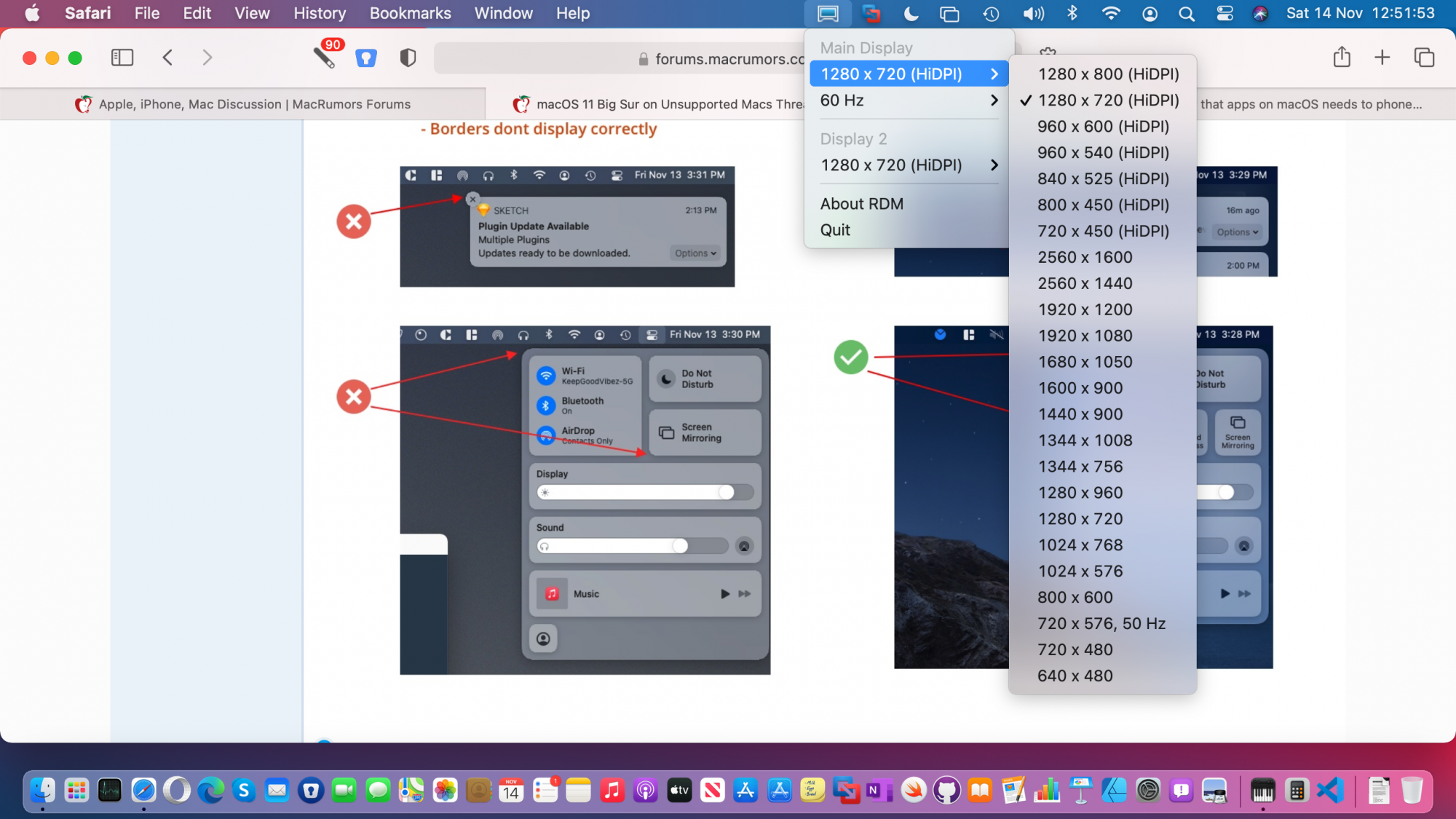Screen dimensions: 1456x819
Task: Click the Do Not Disturb moon icon
Action: pos(911,13)
